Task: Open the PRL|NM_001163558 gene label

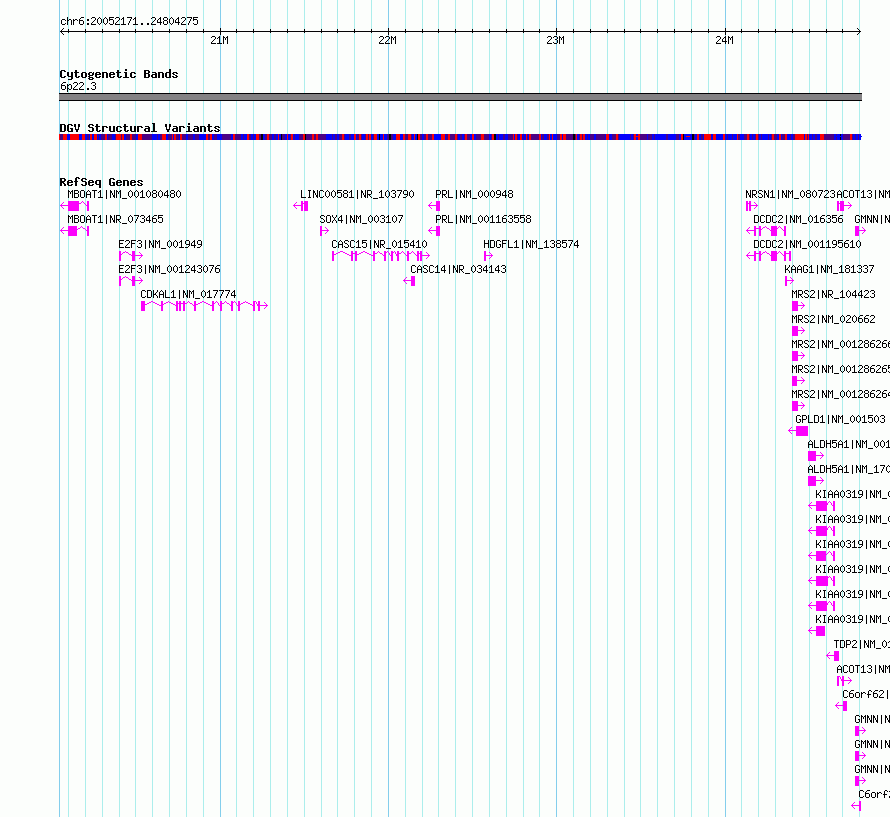Action: pyautogui.click(x=483, y=219)
